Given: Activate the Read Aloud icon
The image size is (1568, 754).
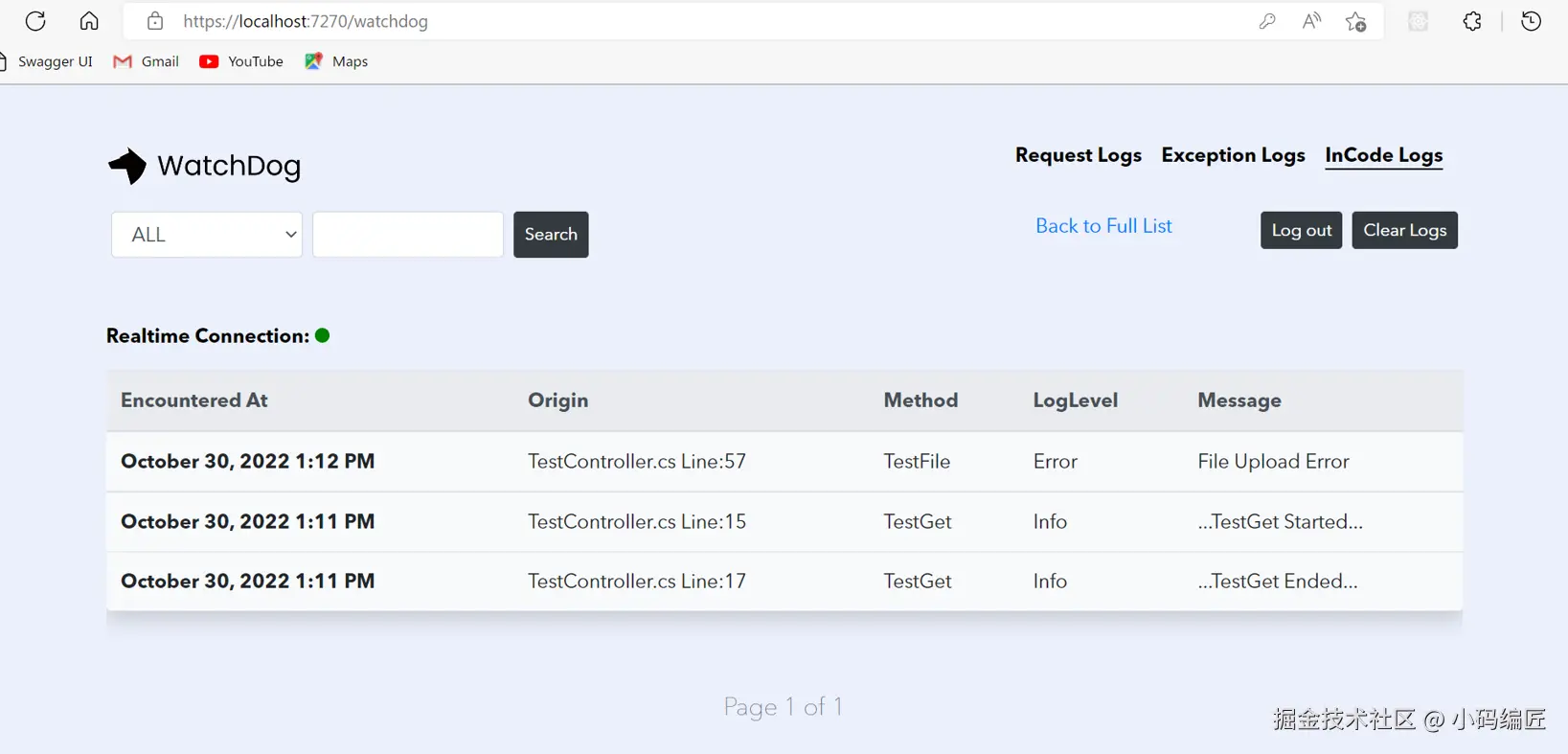Looking at the screenshot, I should click(x=1311, y=21).
